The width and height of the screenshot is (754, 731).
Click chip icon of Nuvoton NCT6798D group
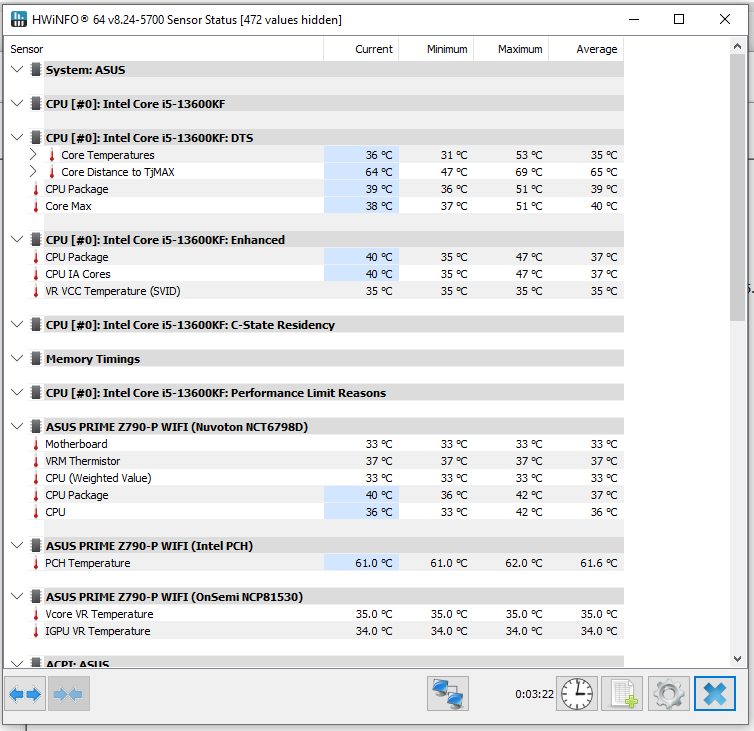pyautogui.click(x=36, y=427)
